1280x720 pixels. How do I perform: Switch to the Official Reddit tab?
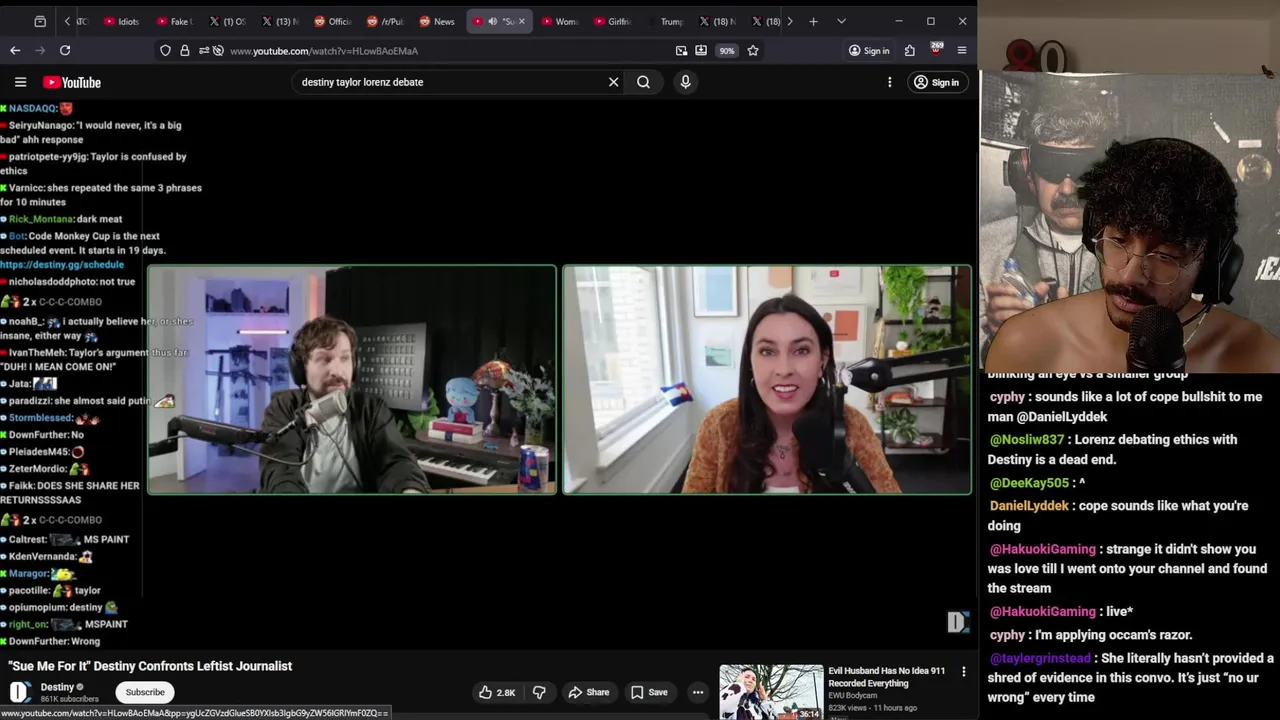click(332, 21)
